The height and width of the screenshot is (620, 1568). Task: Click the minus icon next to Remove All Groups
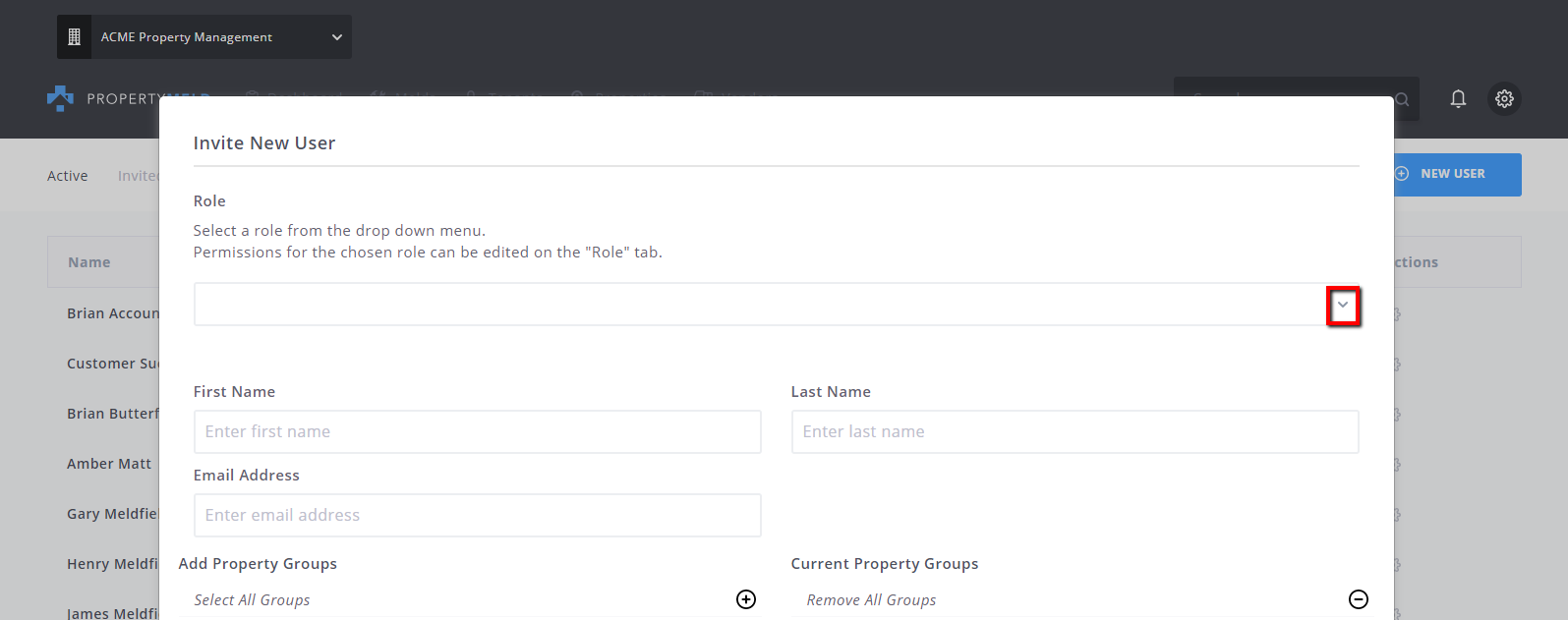(1359, 599)
